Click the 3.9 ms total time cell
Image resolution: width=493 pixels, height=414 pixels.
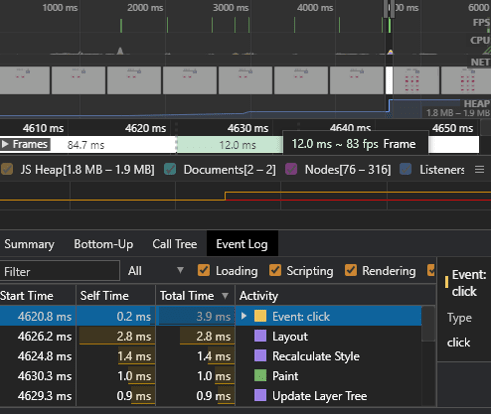[x=196, y=316]
